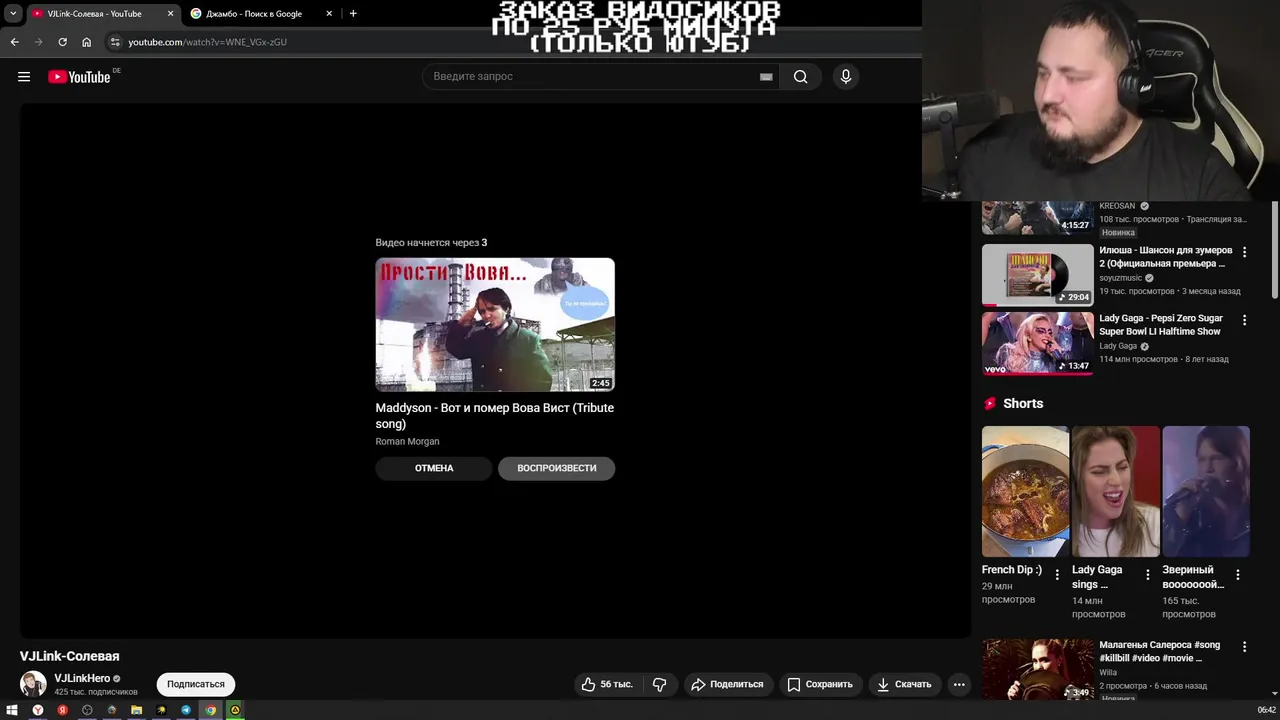Open the YouTube guide hamburger menu

[x=24, y=77]
